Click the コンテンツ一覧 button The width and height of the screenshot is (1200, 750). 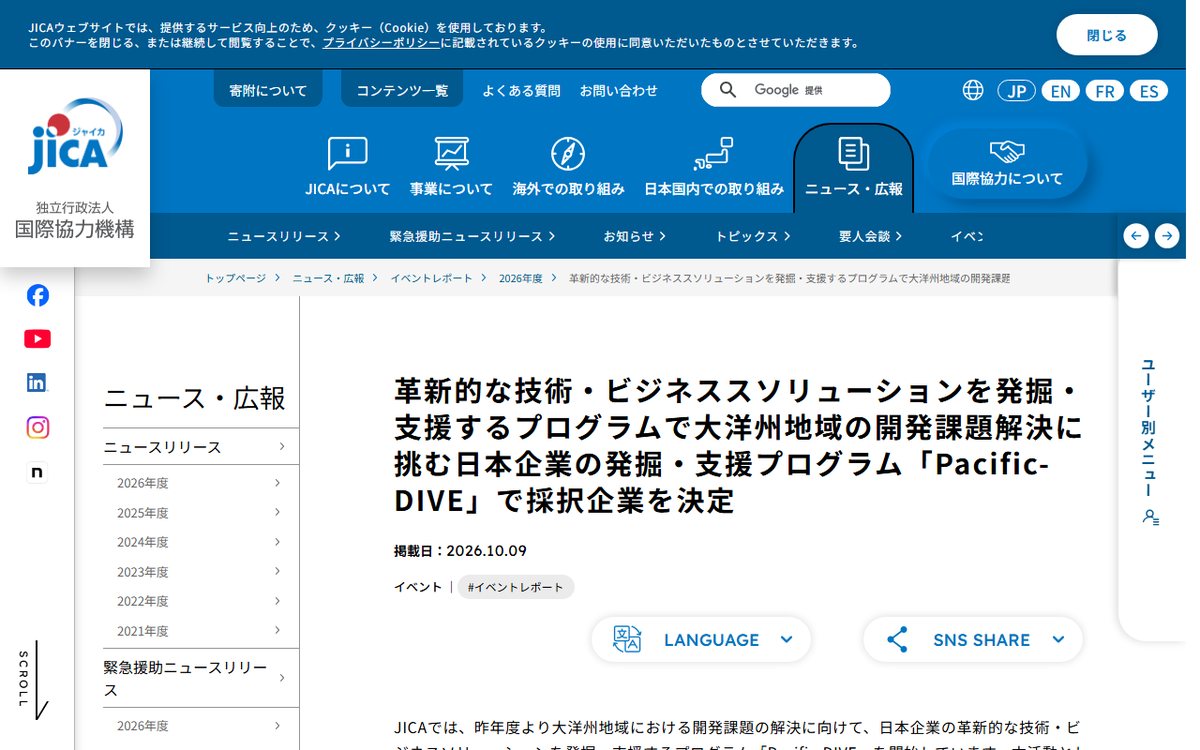click(x=402, y=90)
